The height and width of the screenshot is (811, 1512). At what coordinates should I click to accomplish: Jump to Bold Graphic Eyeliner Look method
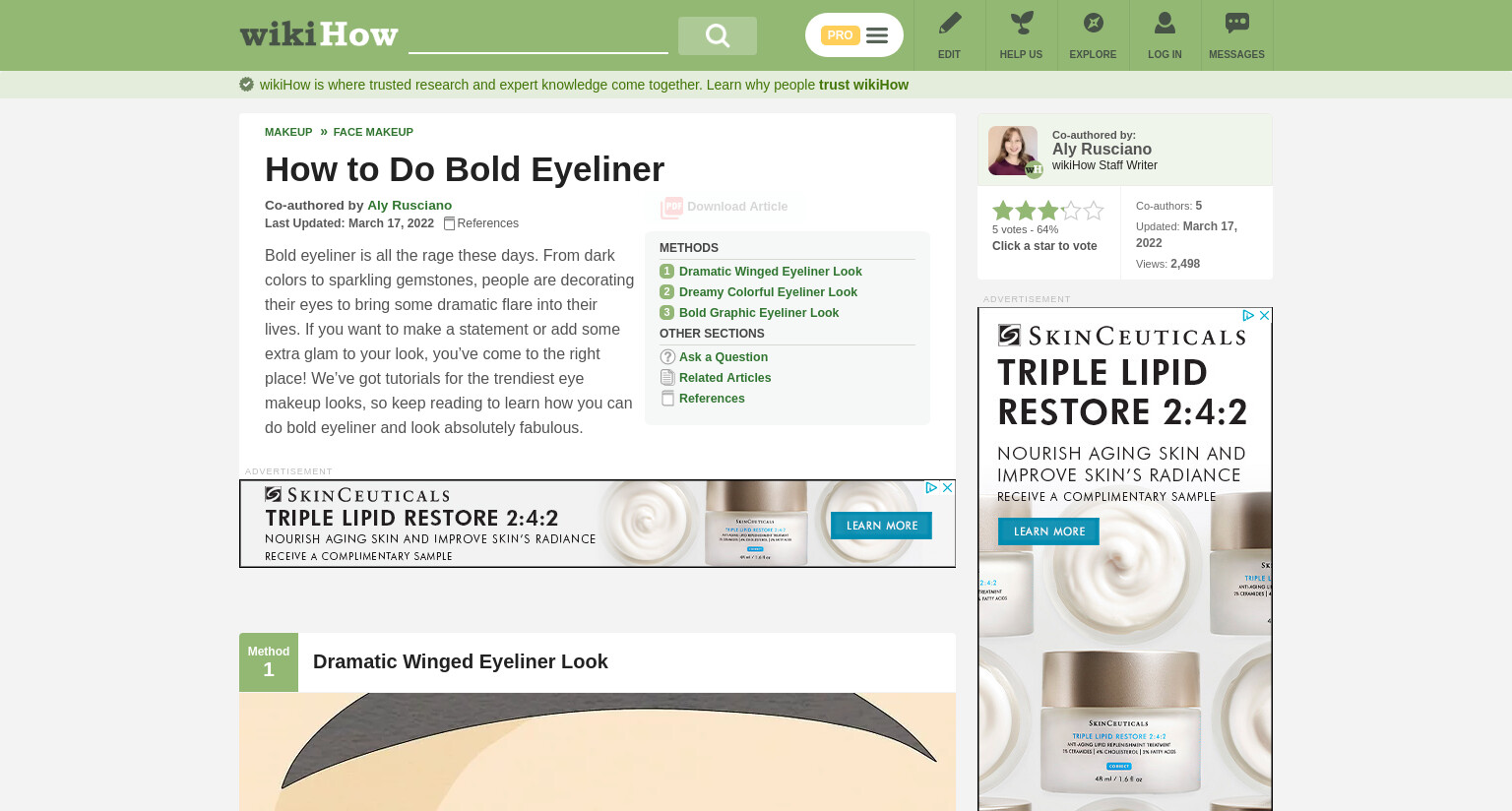click(x=759, y=313)
